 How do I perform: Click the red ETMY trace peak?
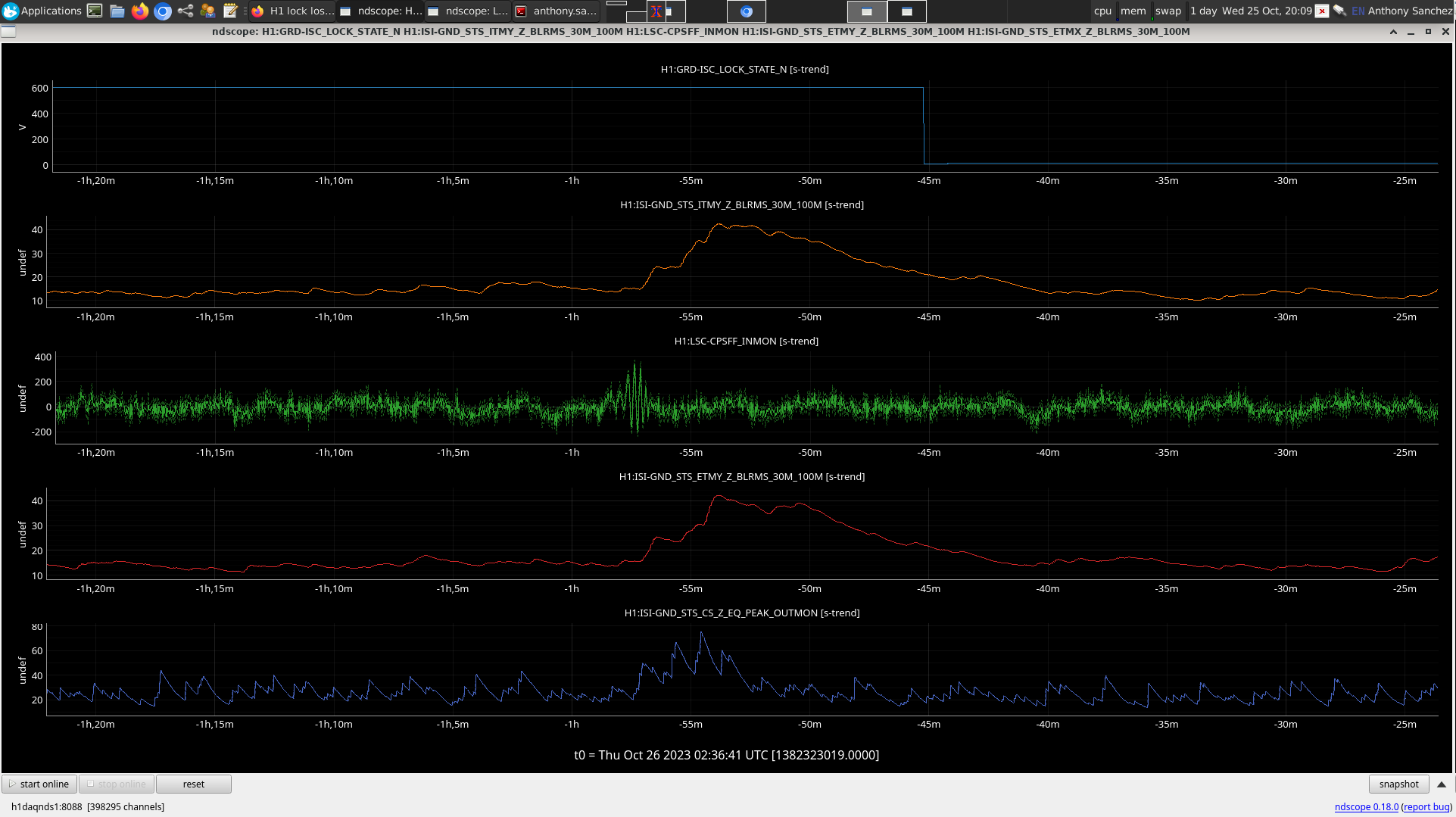point(718,497)
